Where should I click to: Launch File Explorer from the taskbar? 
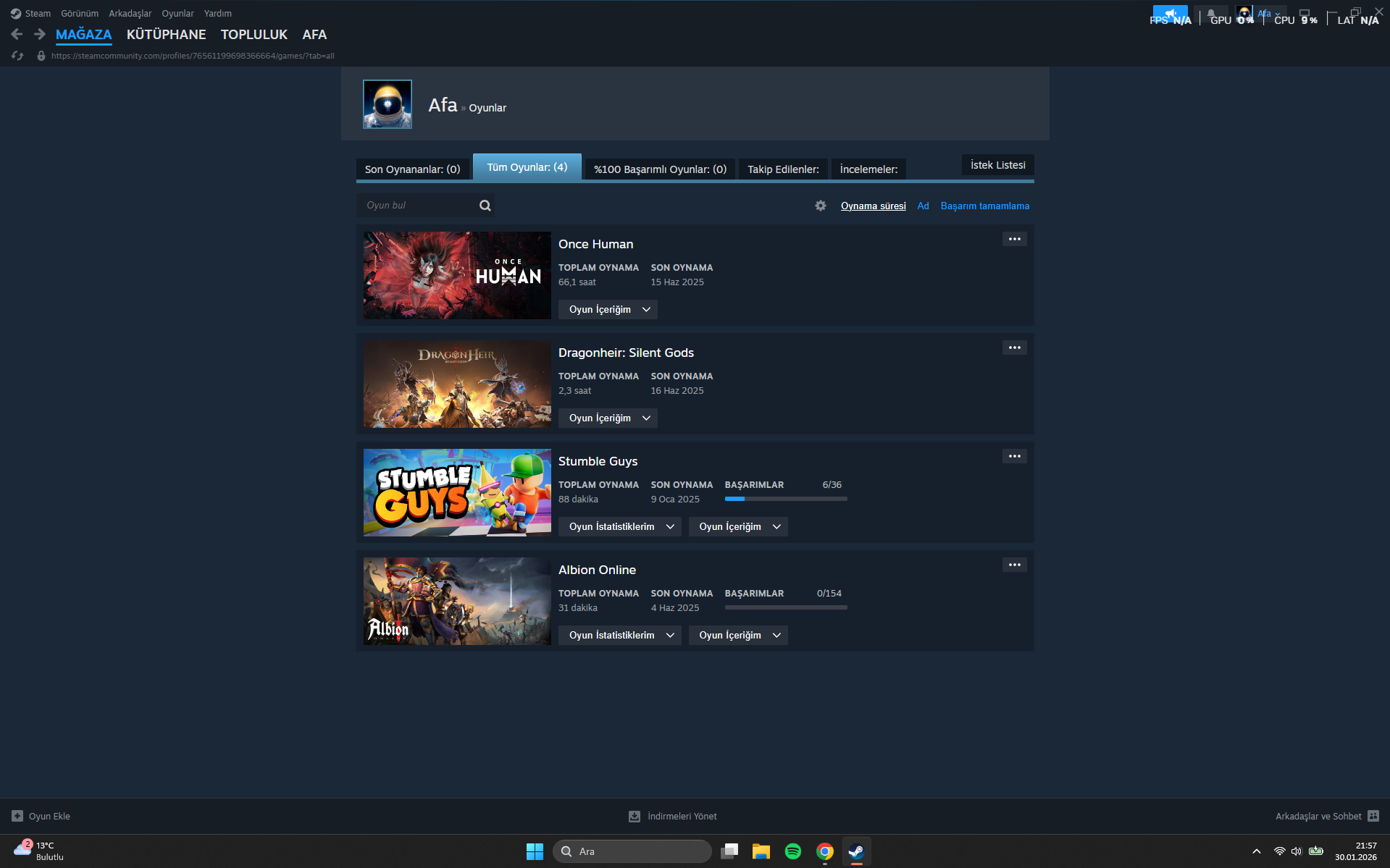[x=761, y=851]
